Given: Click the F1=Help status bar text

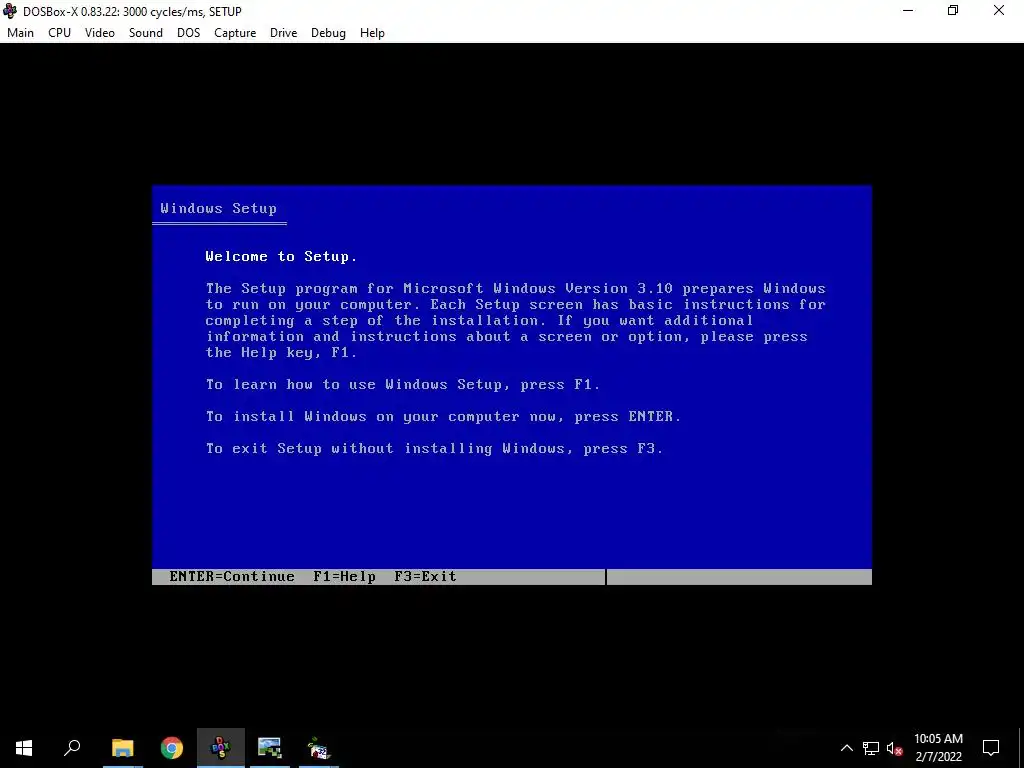Looking at the screenshot, I should pos(344,577).
